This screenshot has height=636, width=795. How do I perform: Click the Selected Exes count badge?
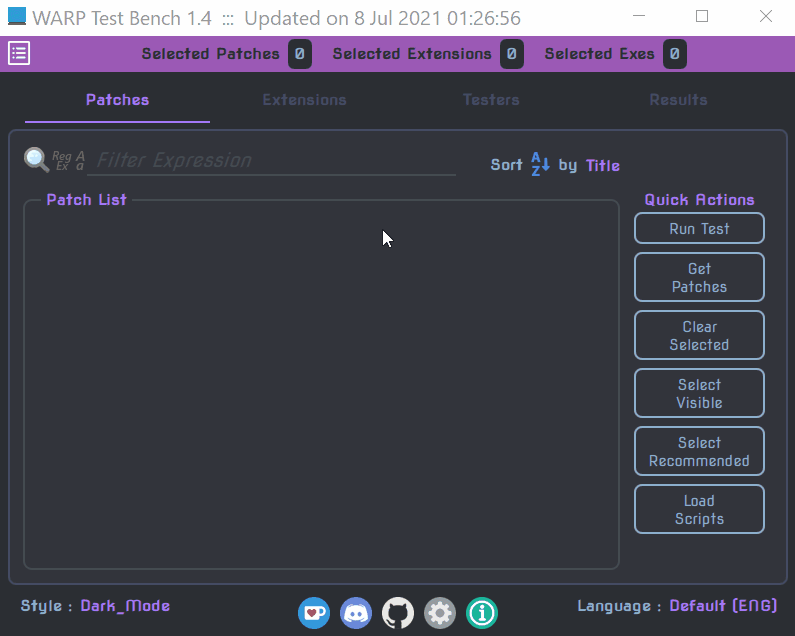(x=675, y=54)
